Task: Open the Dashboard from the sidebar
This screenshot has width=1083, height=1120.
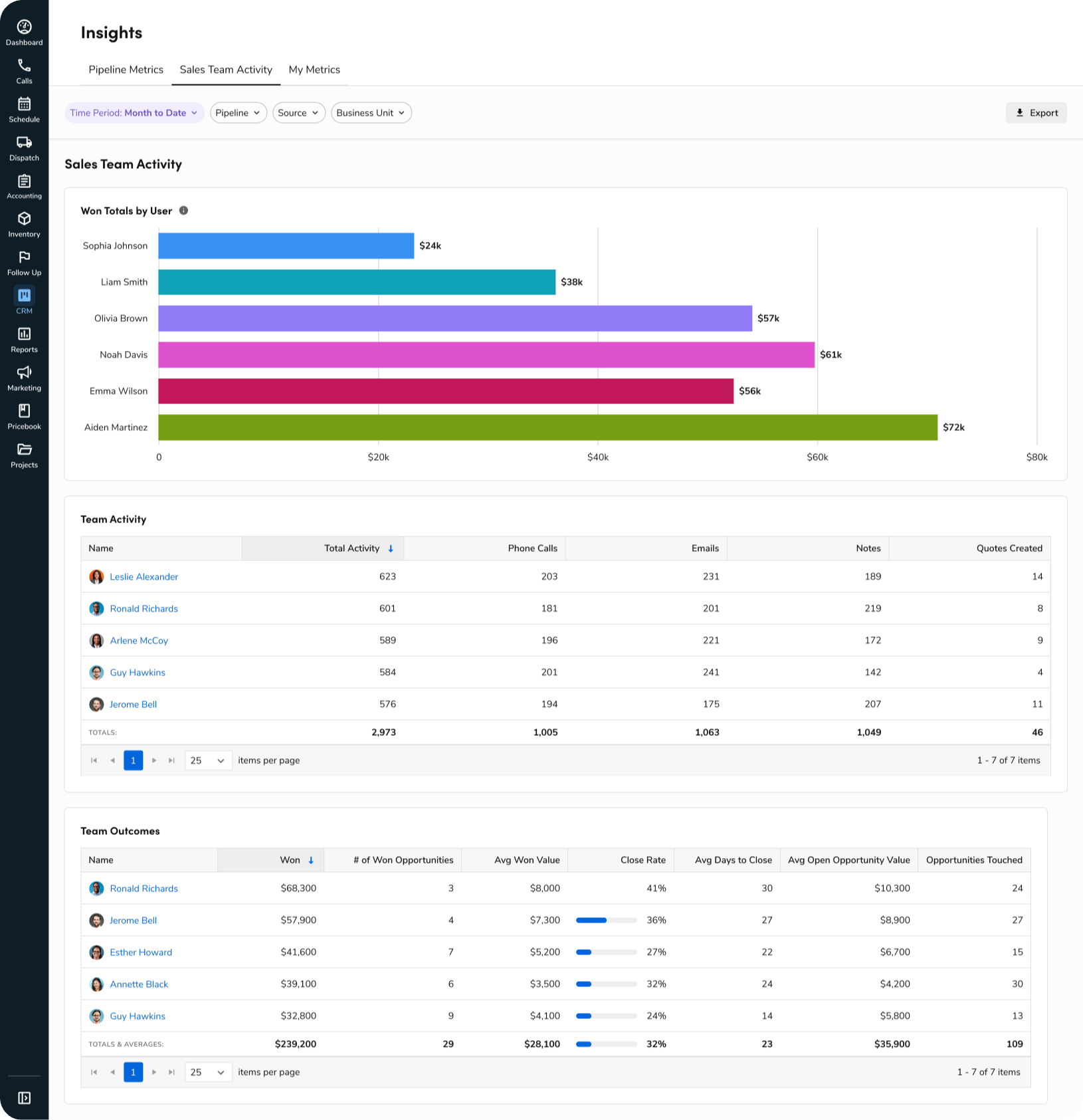Action: (24, 30)
